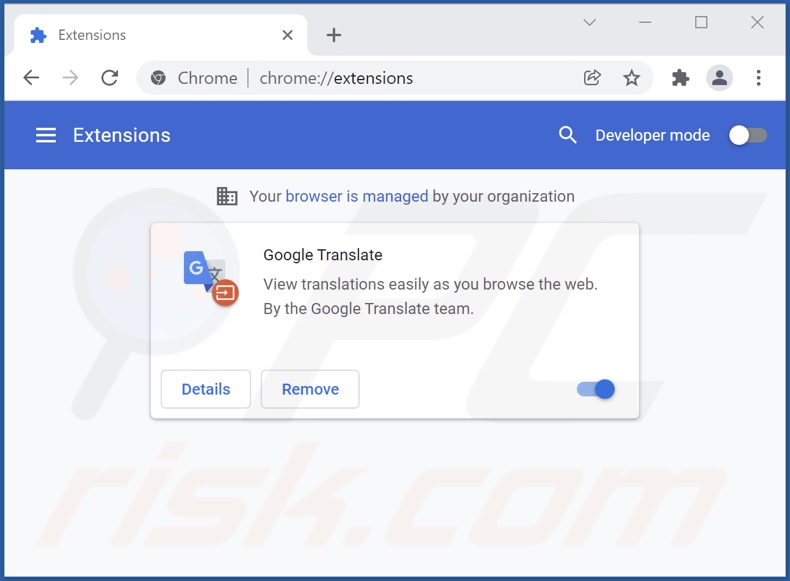Click the share page icon
The image size is (790, 581).
coord(592,78)
